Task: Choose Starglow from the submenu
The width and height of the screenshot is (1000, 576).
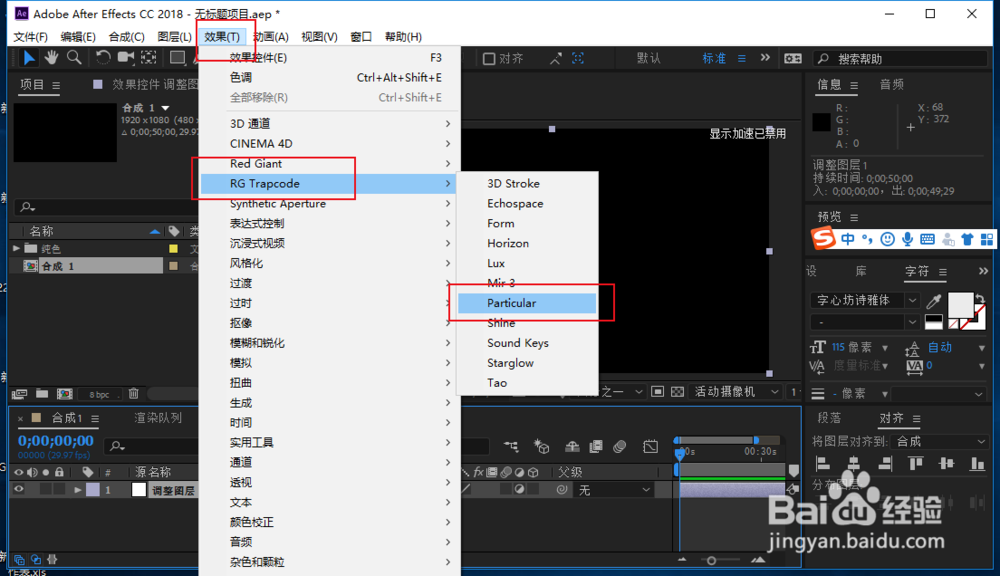Action: pyautogui.click(x=527, y=363)
